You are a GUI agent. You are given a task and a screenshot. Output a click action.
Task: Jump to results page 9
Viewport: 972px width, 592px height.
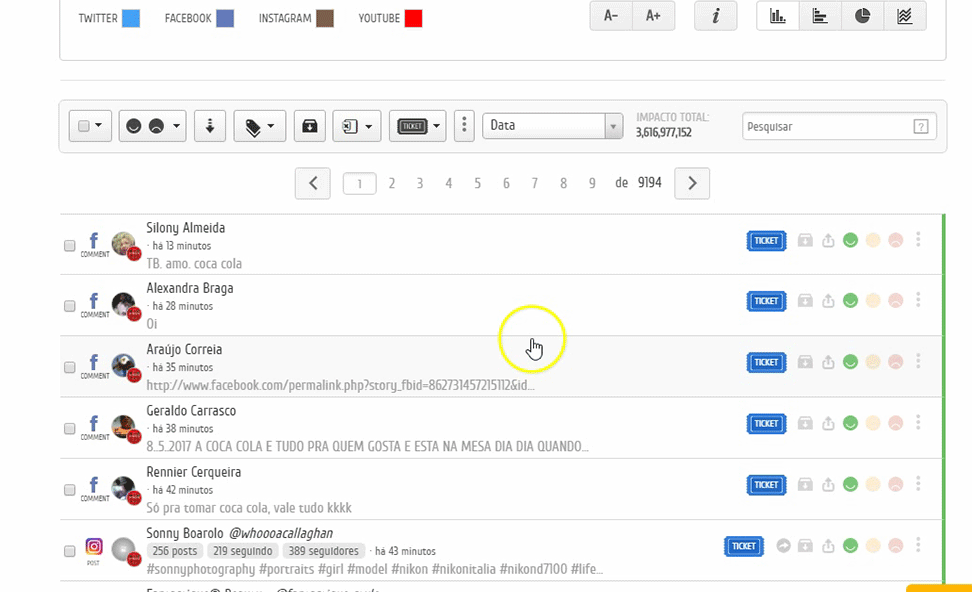(592, 183)
